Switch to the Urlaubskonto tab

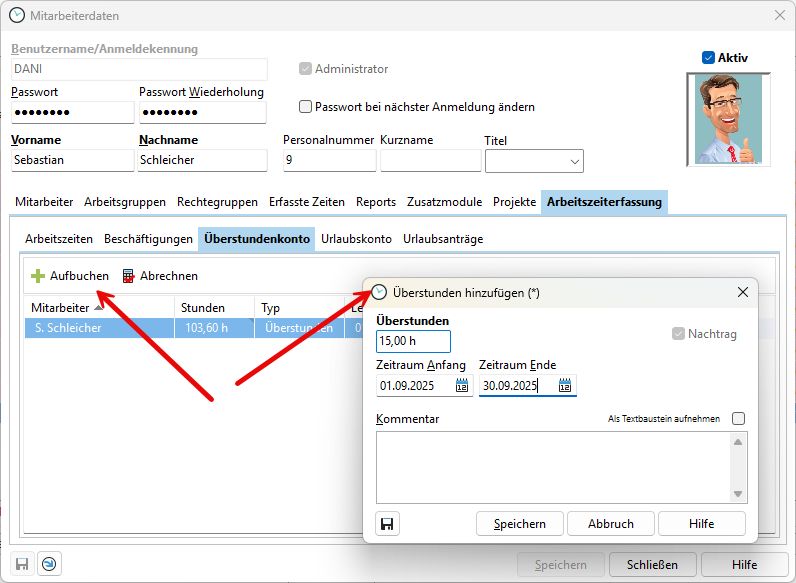click(356, 239)
